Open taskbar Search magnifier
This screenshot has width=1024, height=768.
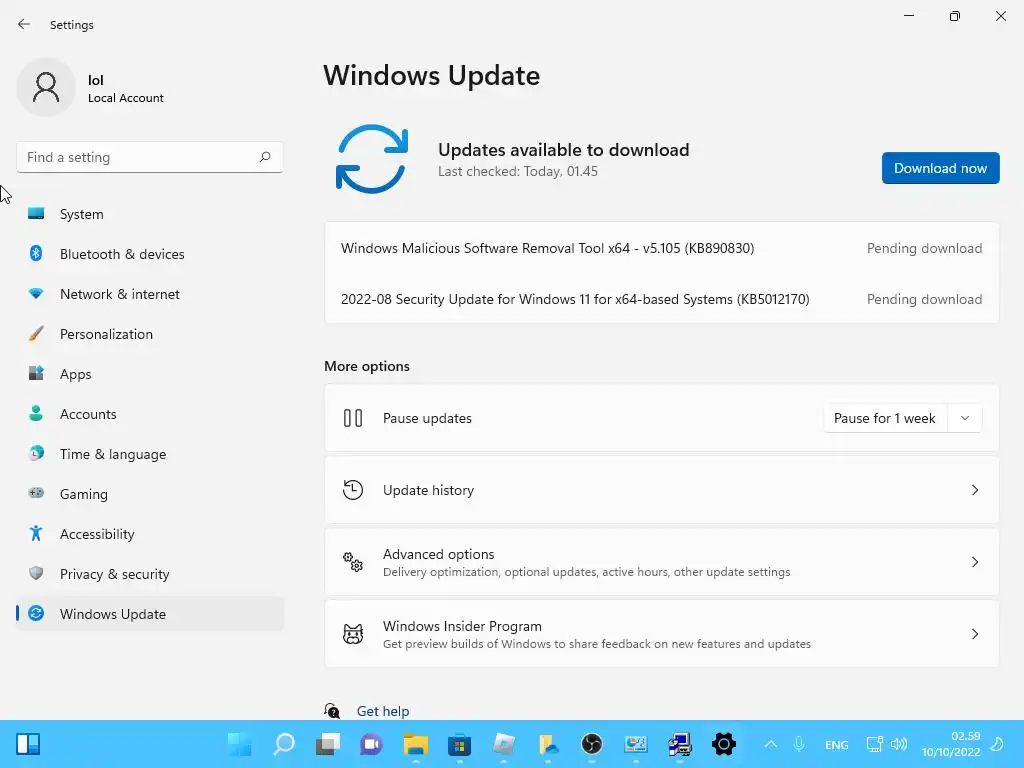click(x=284, y=744)
